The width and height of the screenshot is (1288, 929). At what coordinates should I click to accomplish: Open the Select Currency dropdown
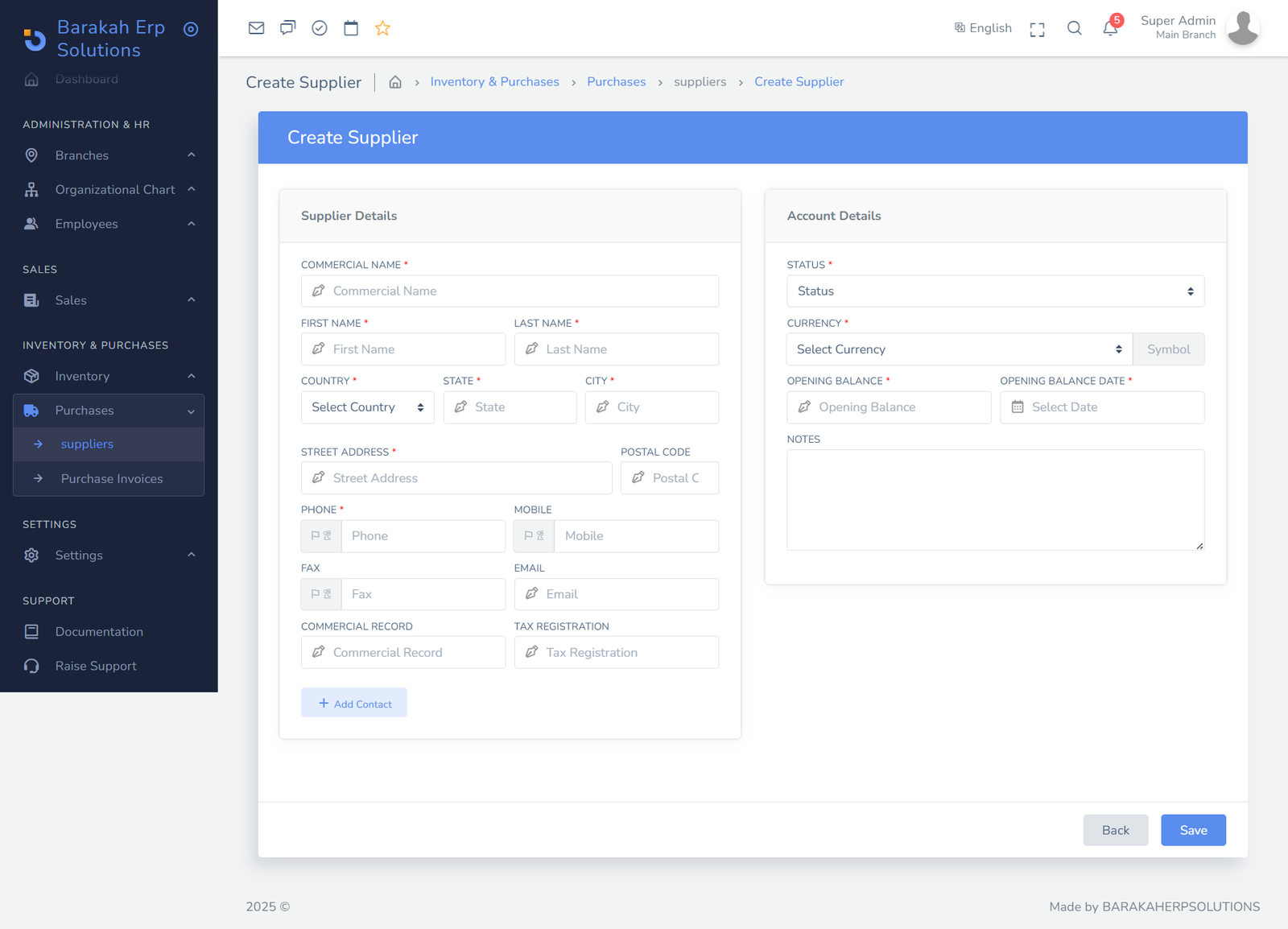tap(959, 349)
